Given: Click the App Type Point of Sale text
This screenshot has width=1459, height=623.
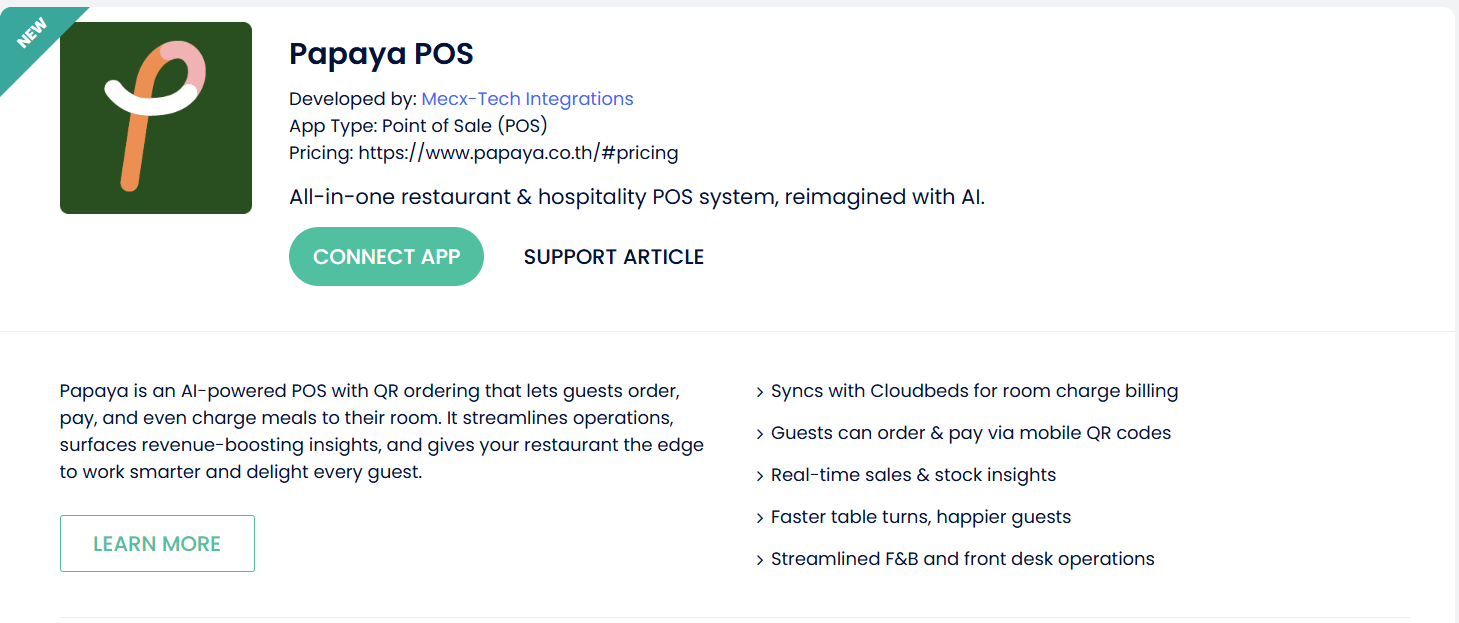Looking at the screenshot, I should point(418,126).
